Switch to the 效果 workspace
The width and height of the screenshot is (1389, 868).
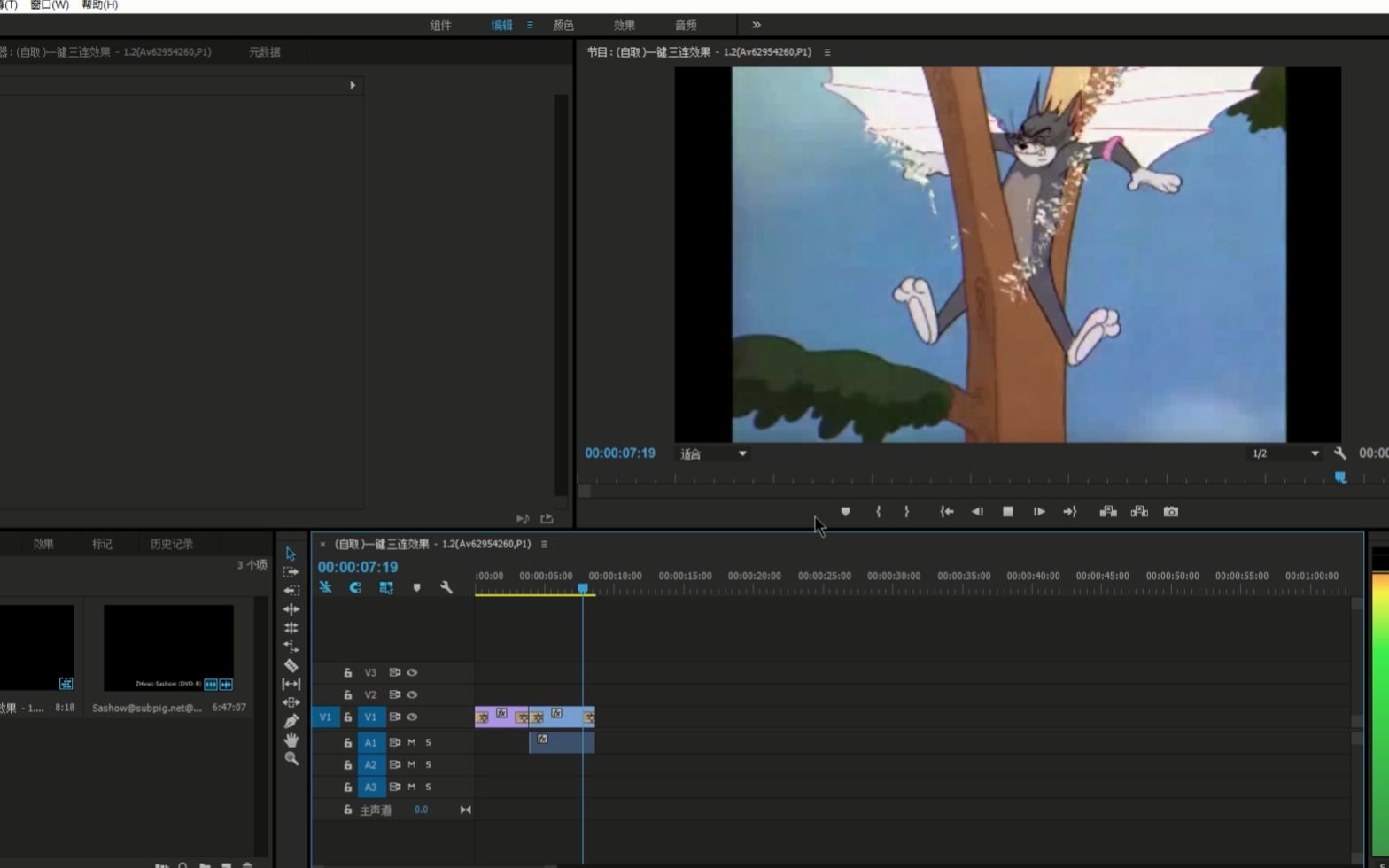pos(625,25)
